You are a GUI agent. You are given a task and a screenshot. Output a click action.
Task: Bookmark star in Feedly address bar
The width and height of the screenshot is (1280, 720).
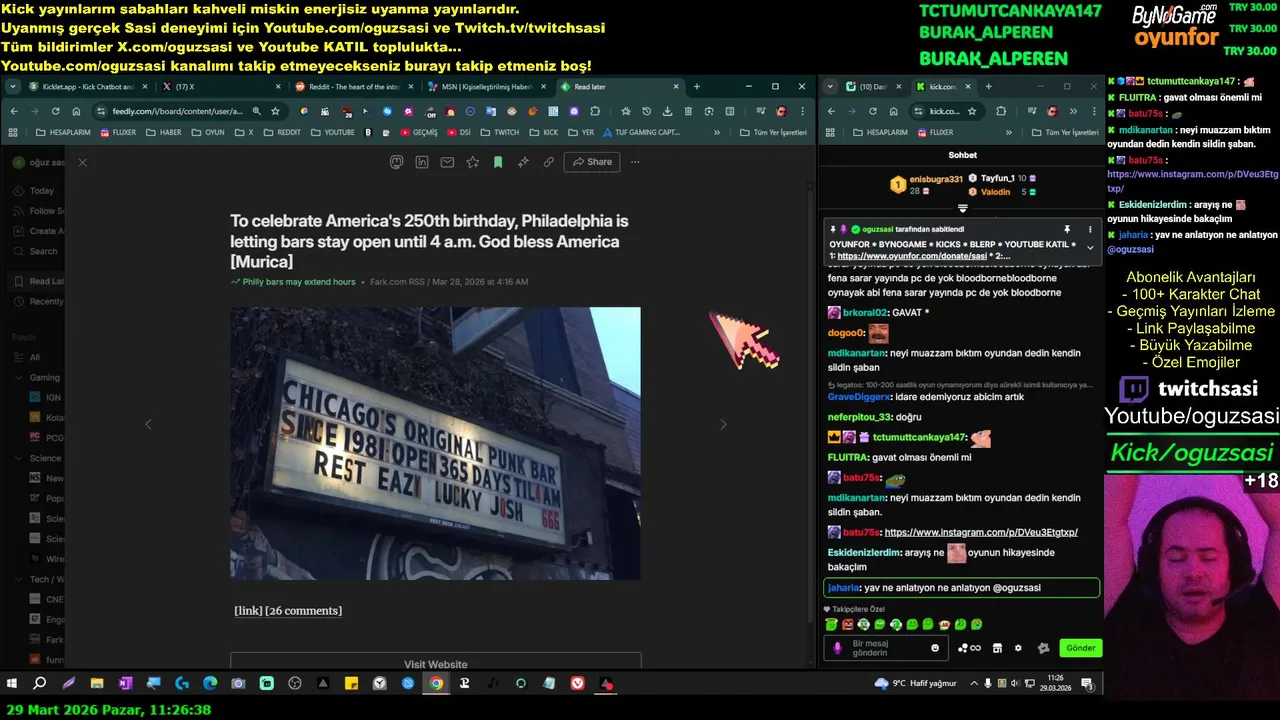coord(275,111)
